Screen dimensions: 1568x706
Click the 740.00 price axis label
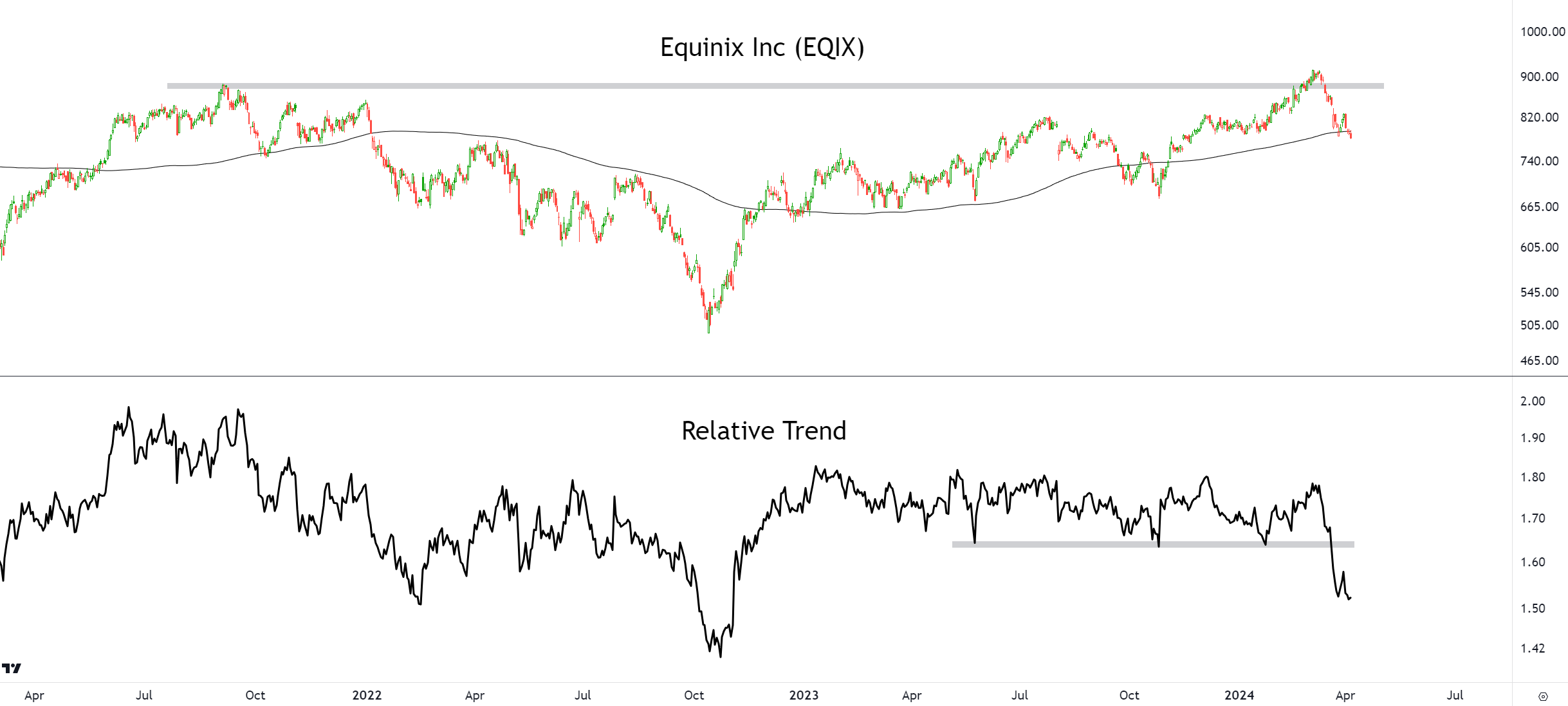(x=1539, y=161)
